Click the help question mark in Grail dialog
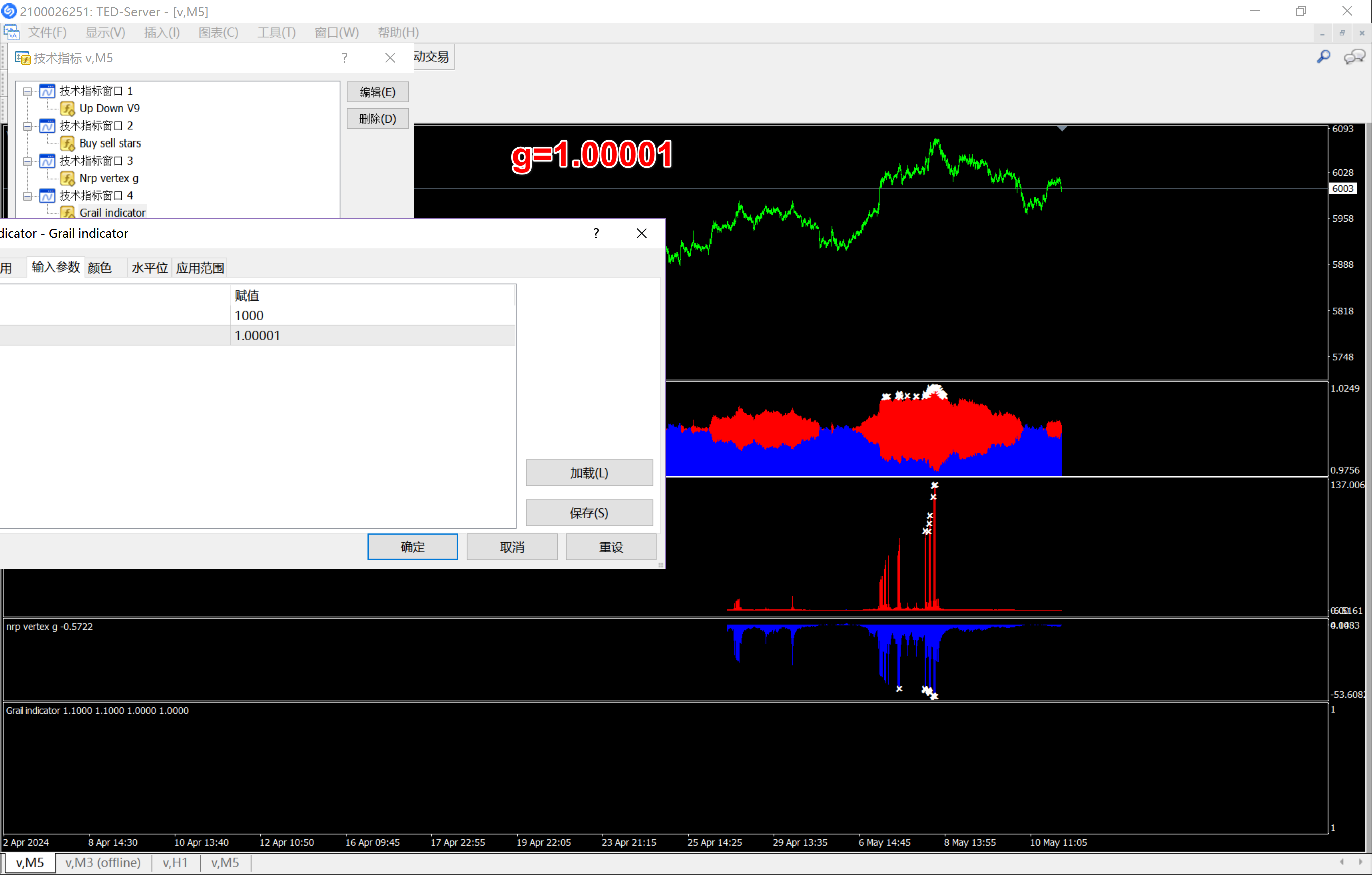This screenshot has width=1372, height=875. pyautogui.click(x=596, y=233)
